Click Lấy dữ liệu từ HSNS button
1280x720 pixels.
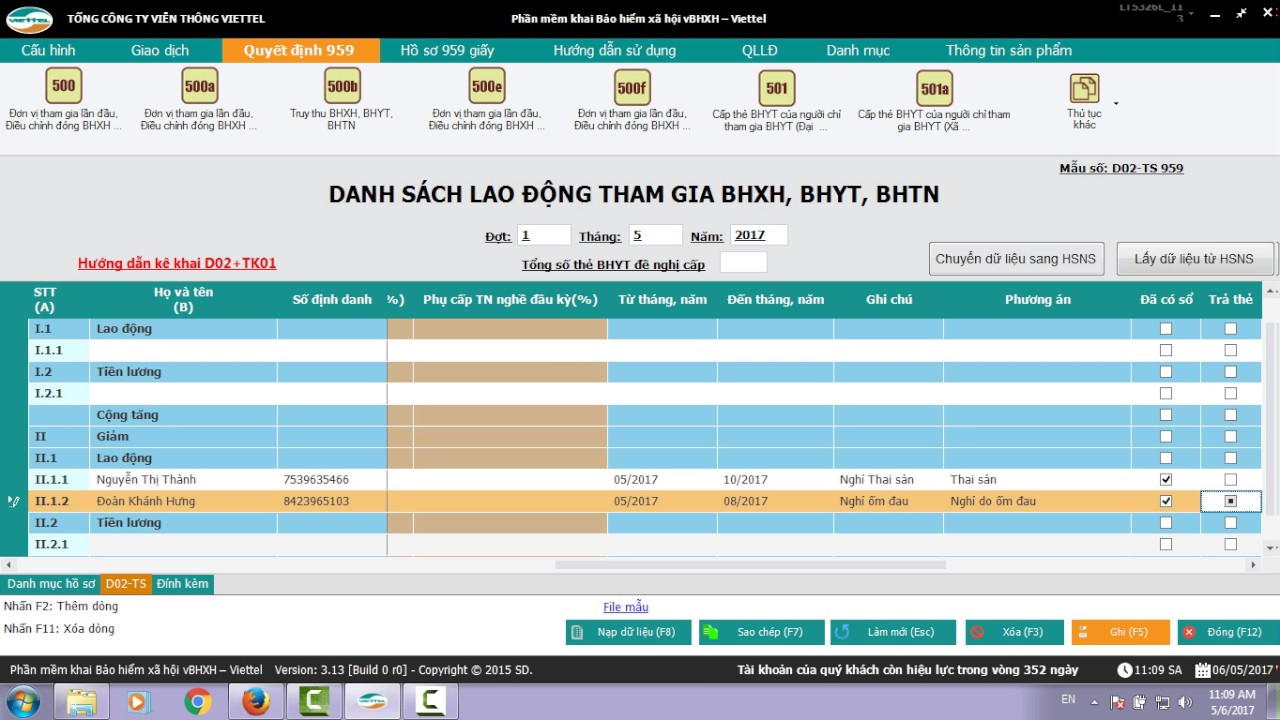[x=1194, y=259]
